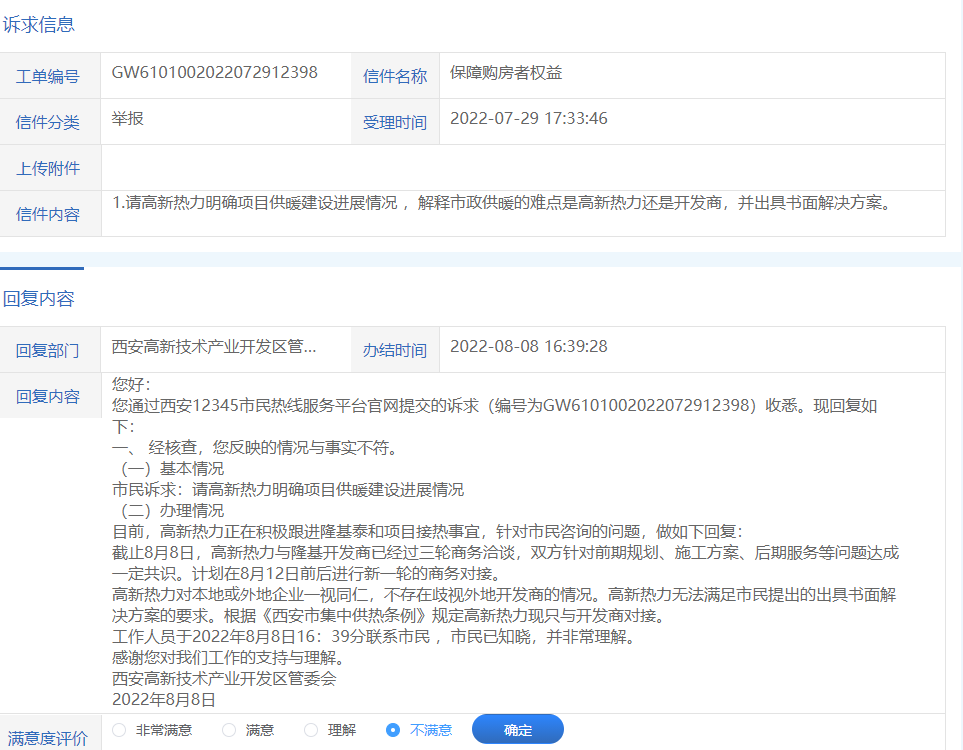Click the reply text line starting 您好
Image resolution: width=963 pixels, height=750 pixels.
[x=131, y=383]
